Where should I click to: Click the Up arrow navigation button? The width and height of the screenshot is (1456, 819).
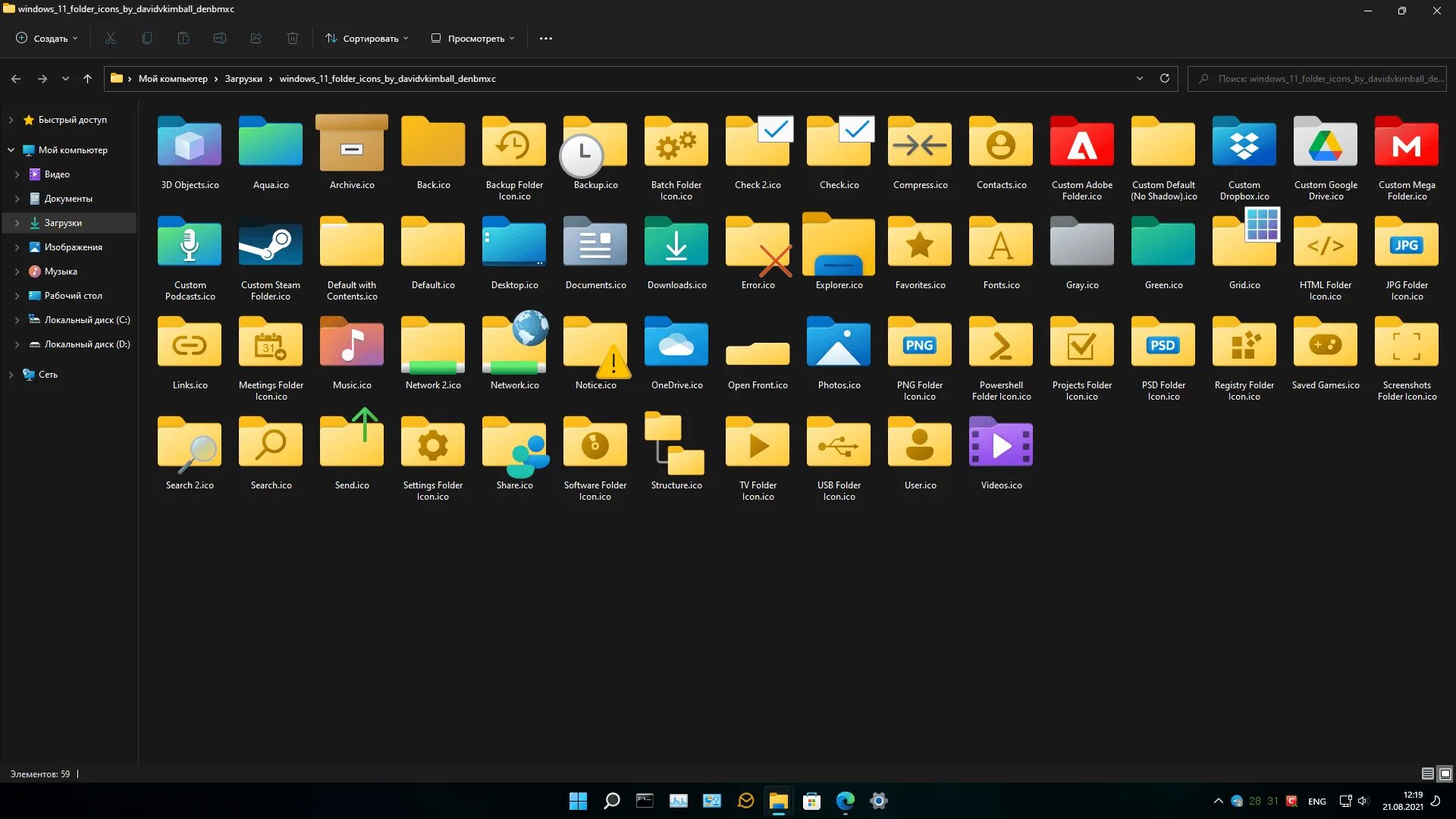pyautogui.click(x=87, y=78)
